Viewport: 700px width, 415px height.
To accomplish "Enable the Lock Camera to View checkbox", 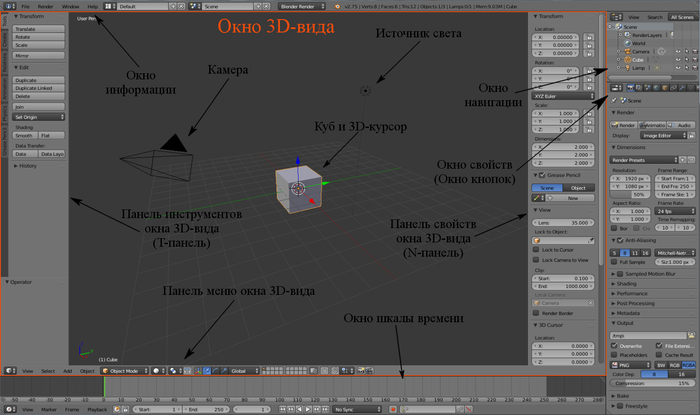I will pyautogui.click(x=536, y=260).
